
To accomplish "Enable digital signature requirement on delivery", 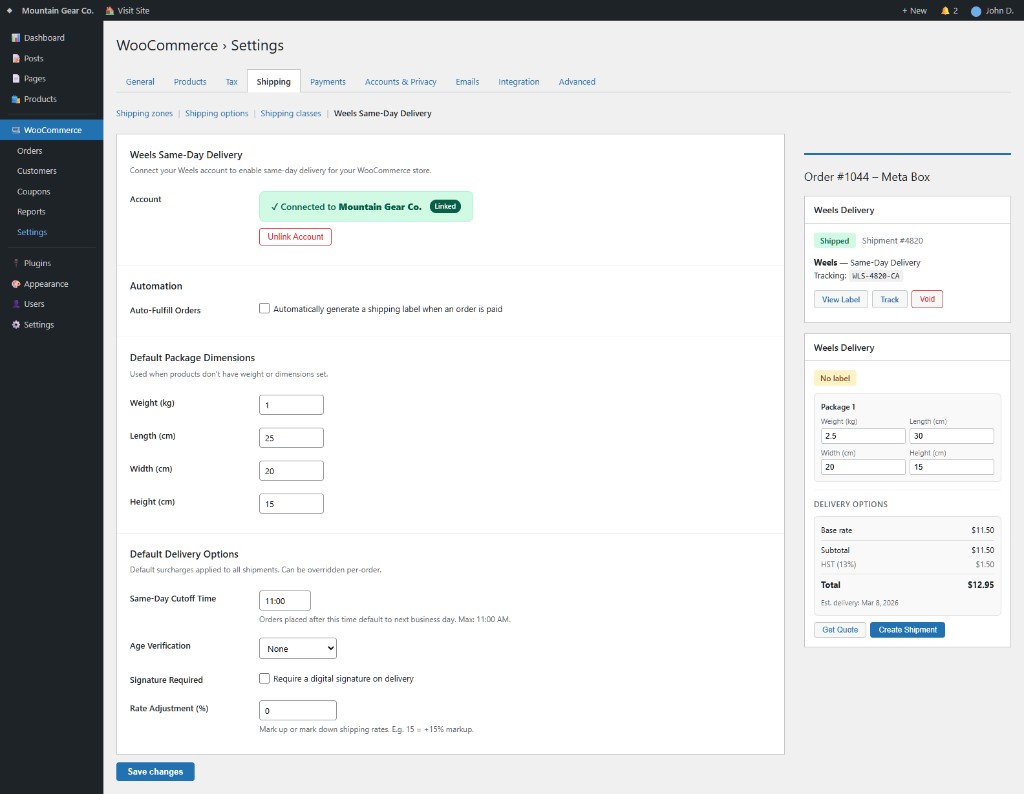I will 264,679.
